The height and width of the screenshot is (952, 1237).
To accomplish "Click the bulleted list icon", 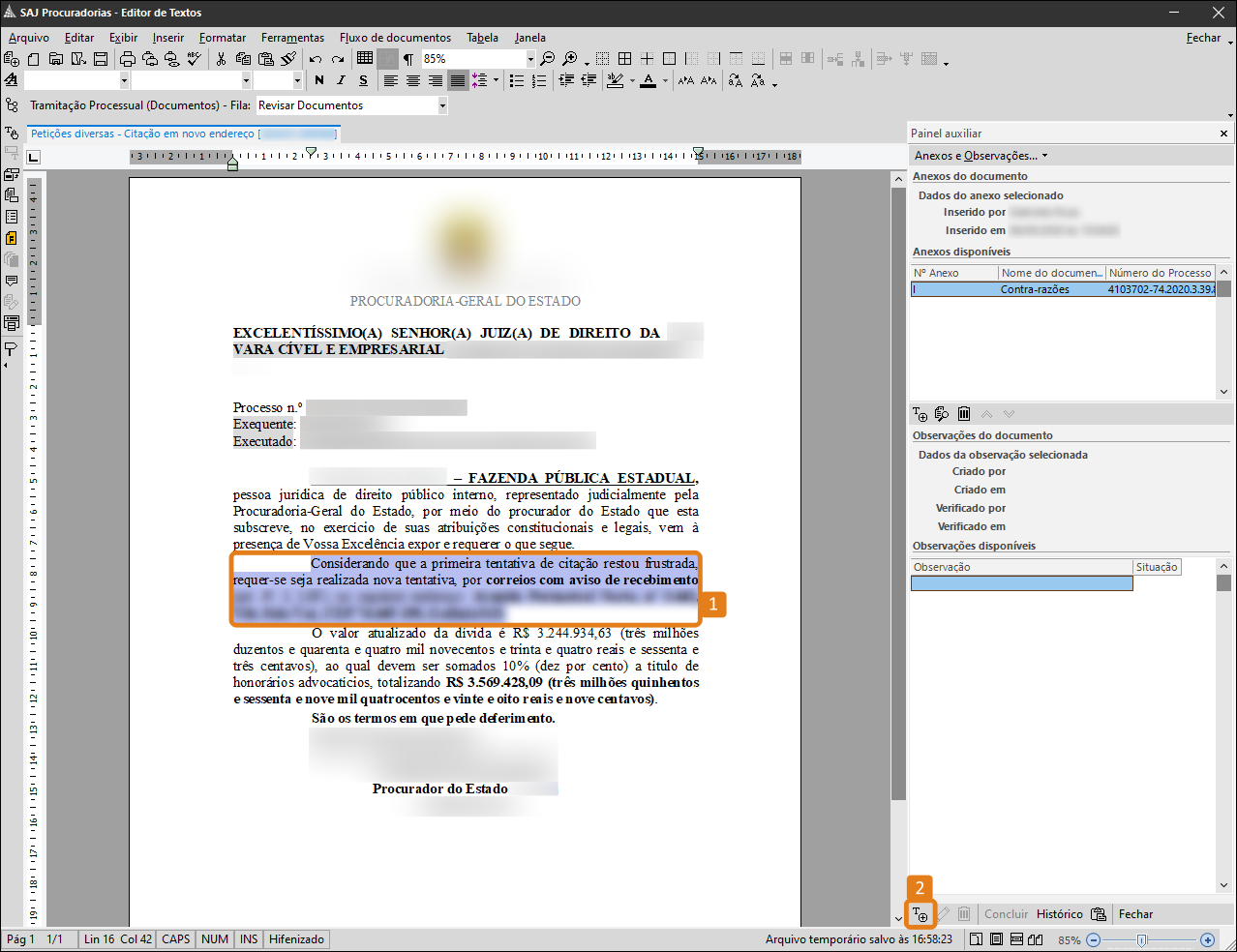I will pos(517,81).
